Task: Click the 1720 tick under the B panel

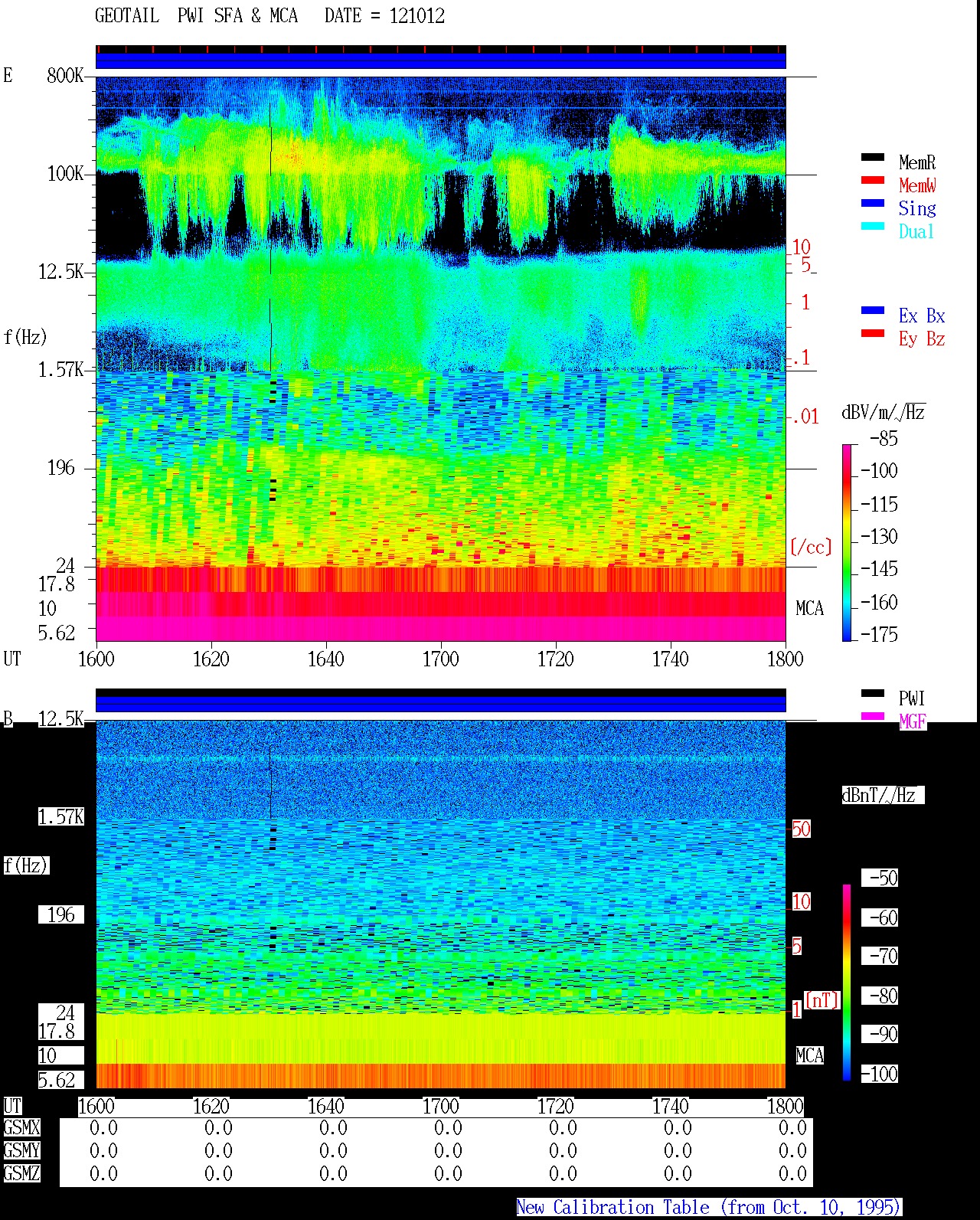Action: point(556,1107)
